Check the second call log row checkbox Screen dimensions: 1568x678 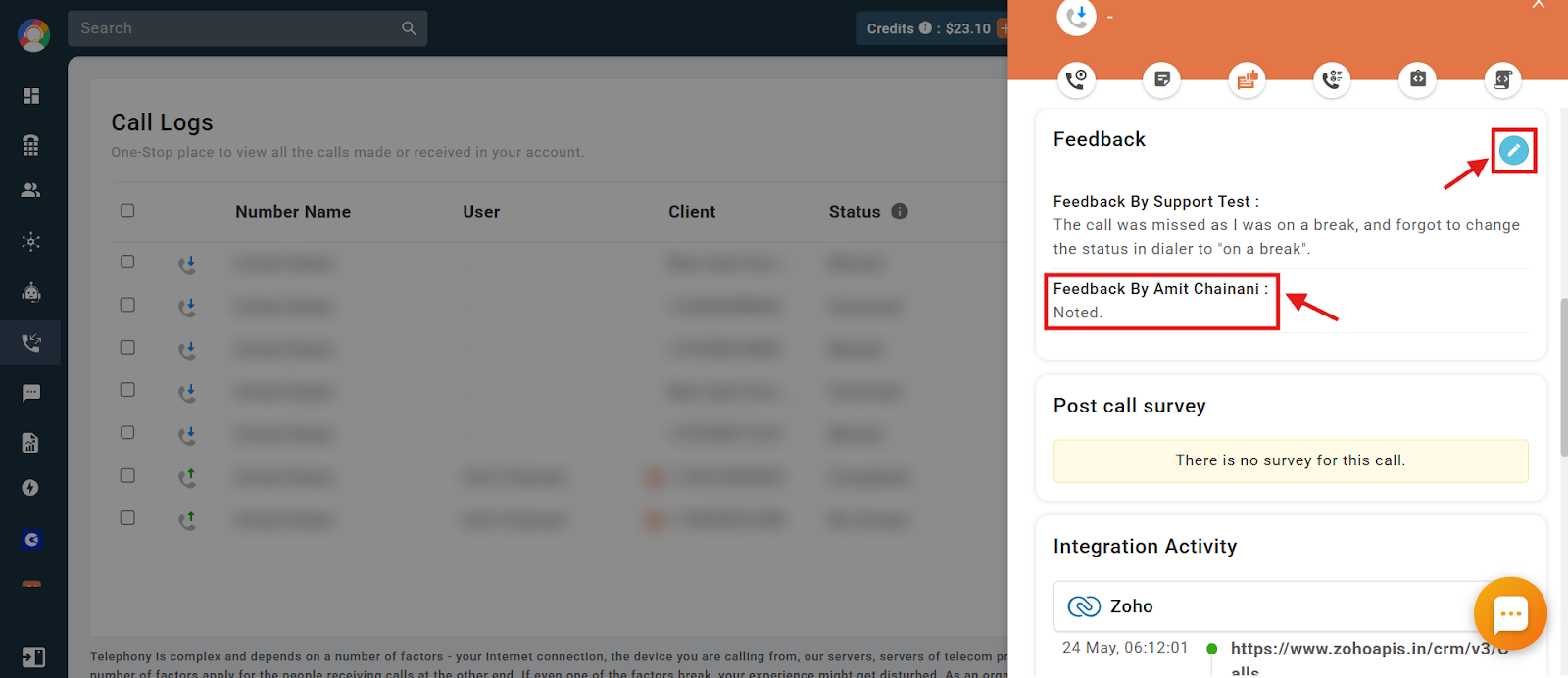click(x=127, y=305)
